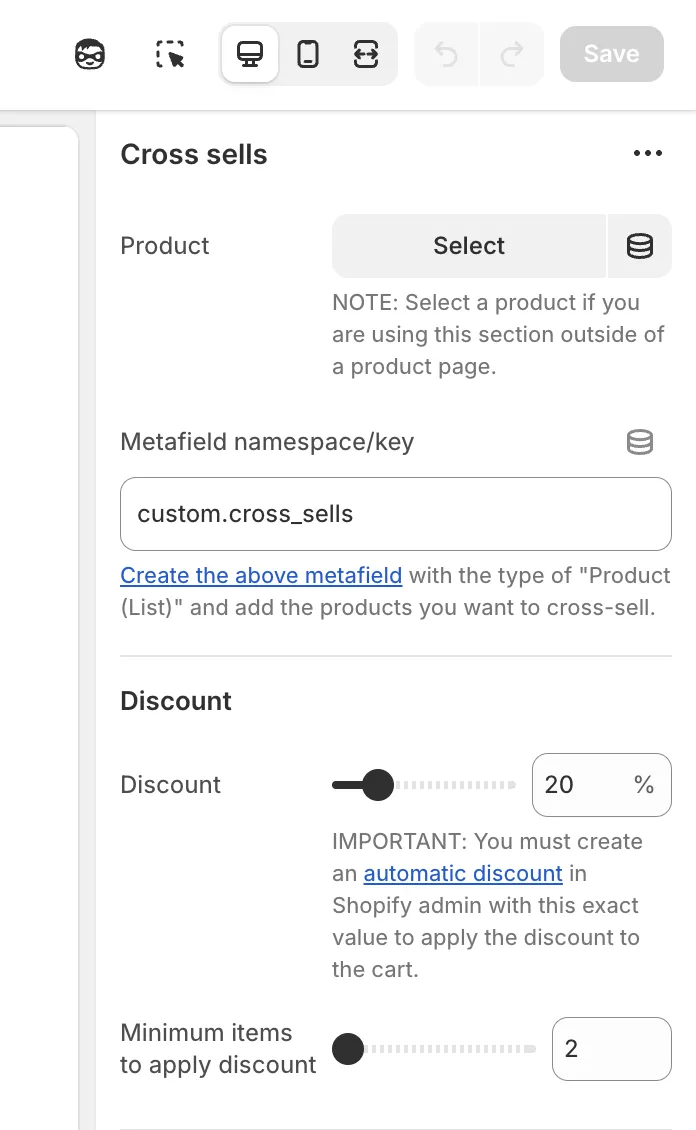
Task: Open dynamic source picker next to Product Select
Action: pyautogui.click(x=640, y=246)
